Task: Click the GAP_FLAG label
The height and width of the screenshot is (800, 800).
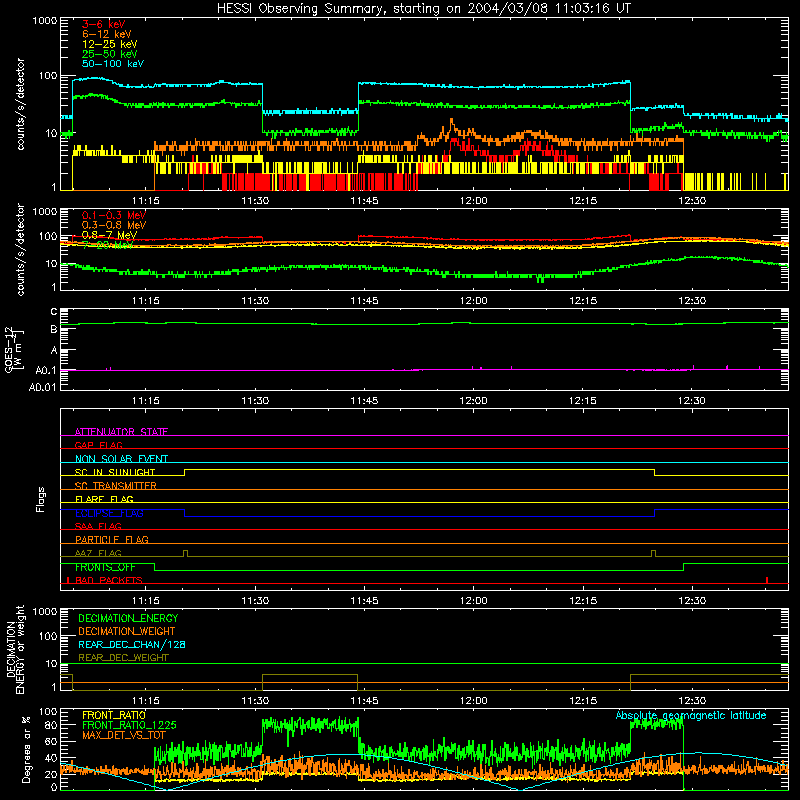Action: pos(98,445)
